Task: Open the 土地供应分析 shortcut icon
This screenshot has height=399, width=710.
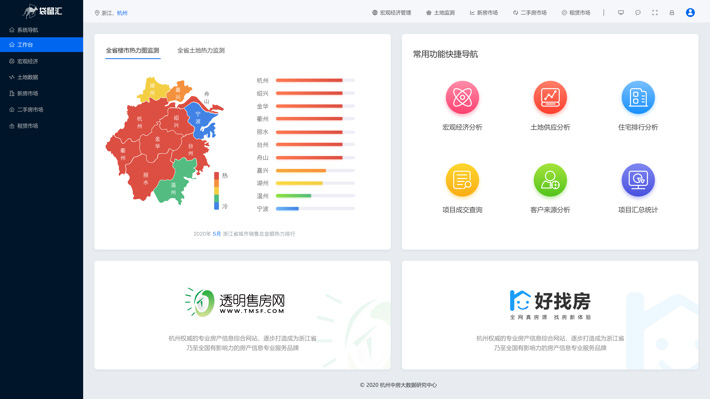Action: (550, 97)
